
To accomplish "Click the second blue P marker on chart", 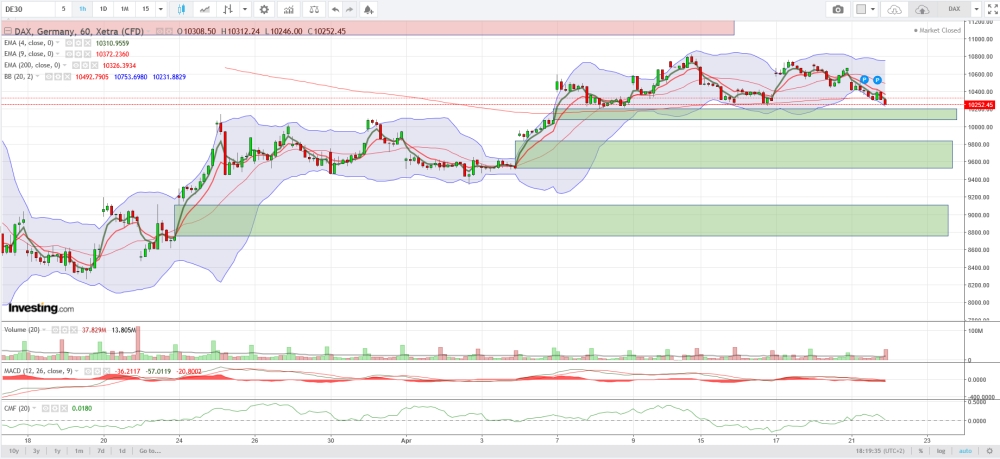I will click(878, 80).
